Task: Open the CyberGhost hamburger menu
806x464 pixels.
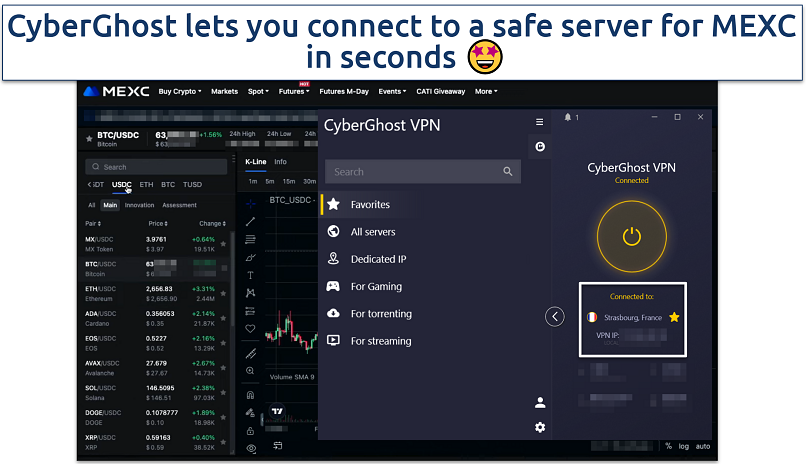Action: click(539, 122)
